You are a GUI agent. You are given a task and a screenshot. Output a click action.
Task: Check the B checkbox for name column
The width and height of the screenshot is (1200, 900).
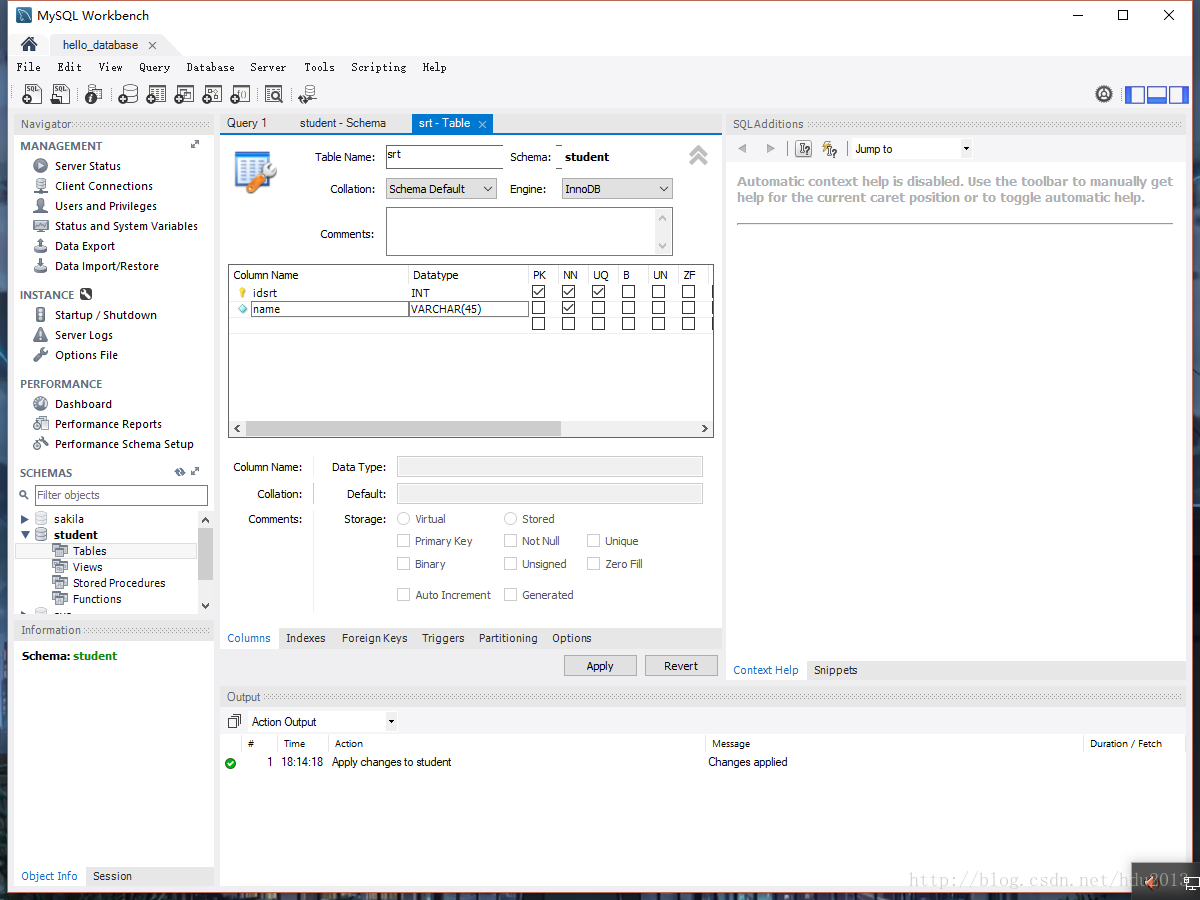[x=629, y=308]
